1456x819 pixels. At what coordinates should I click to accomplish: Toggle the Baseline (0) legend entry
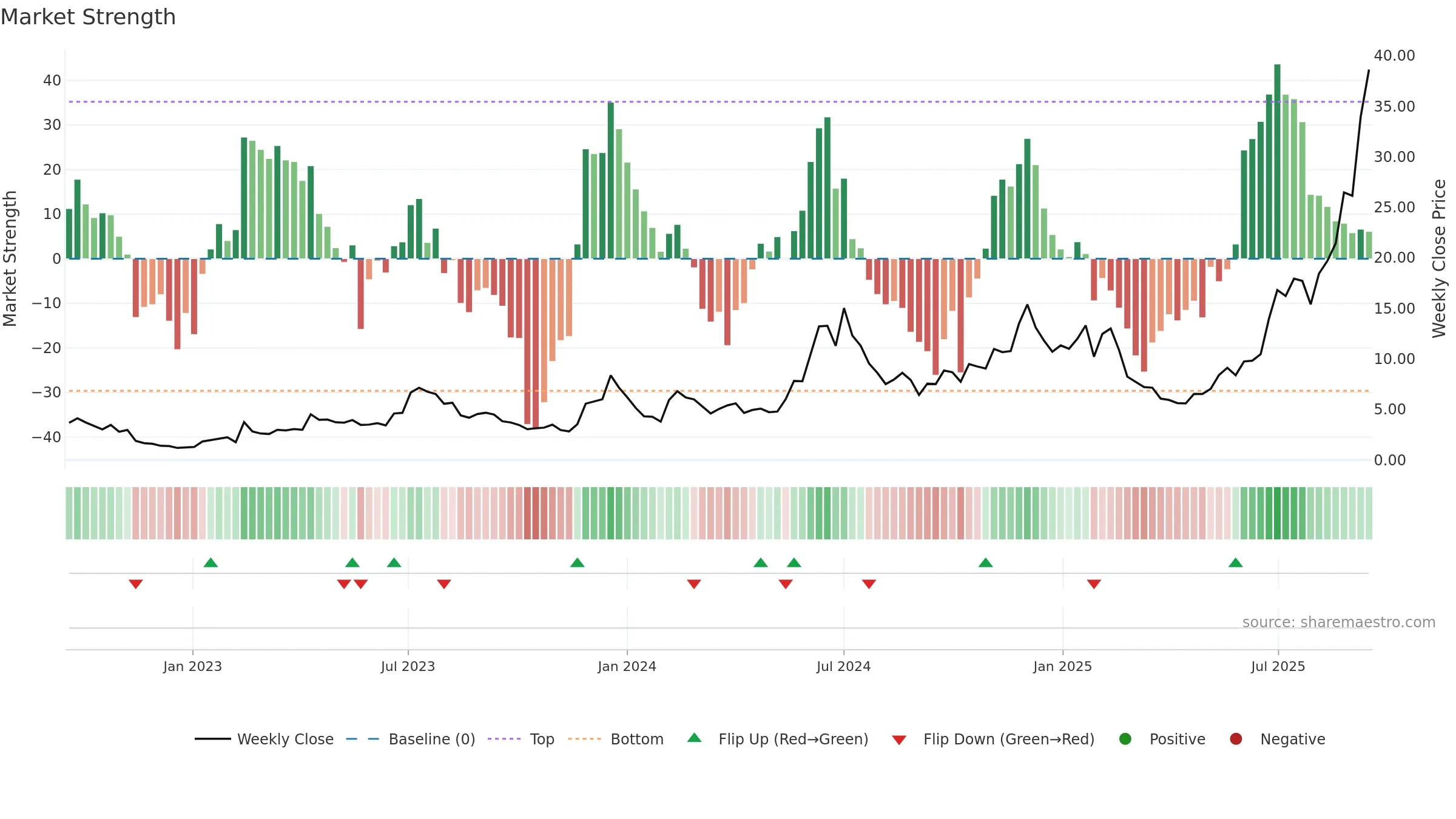pyautogui.click(x=411, y=739)
